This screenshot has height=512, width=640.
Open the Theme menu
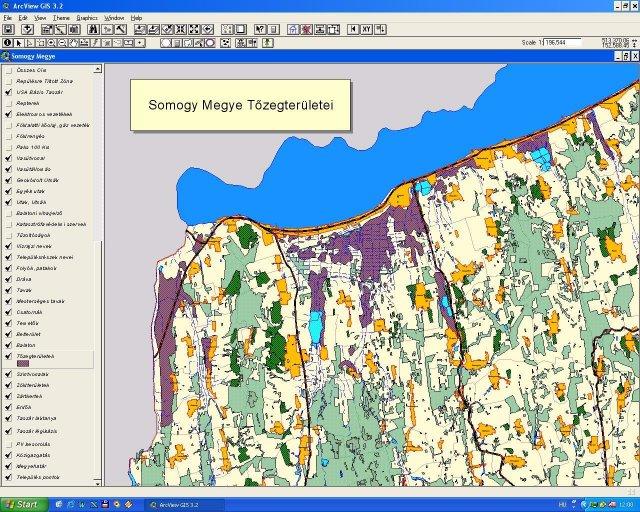(x=61, y=18)
